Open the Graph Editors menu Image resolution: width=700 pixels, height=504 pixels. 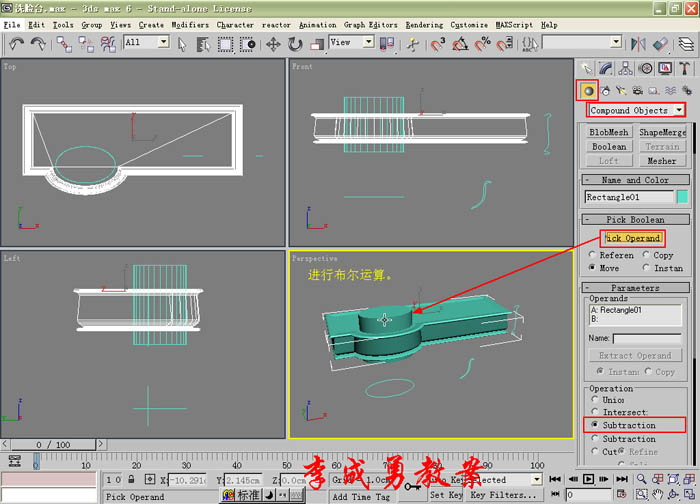371,25
